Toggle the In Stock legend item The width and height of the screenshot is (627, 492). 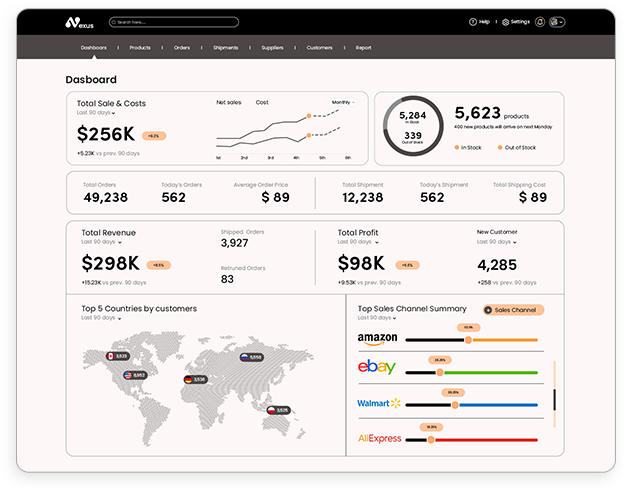coord(468,147)
